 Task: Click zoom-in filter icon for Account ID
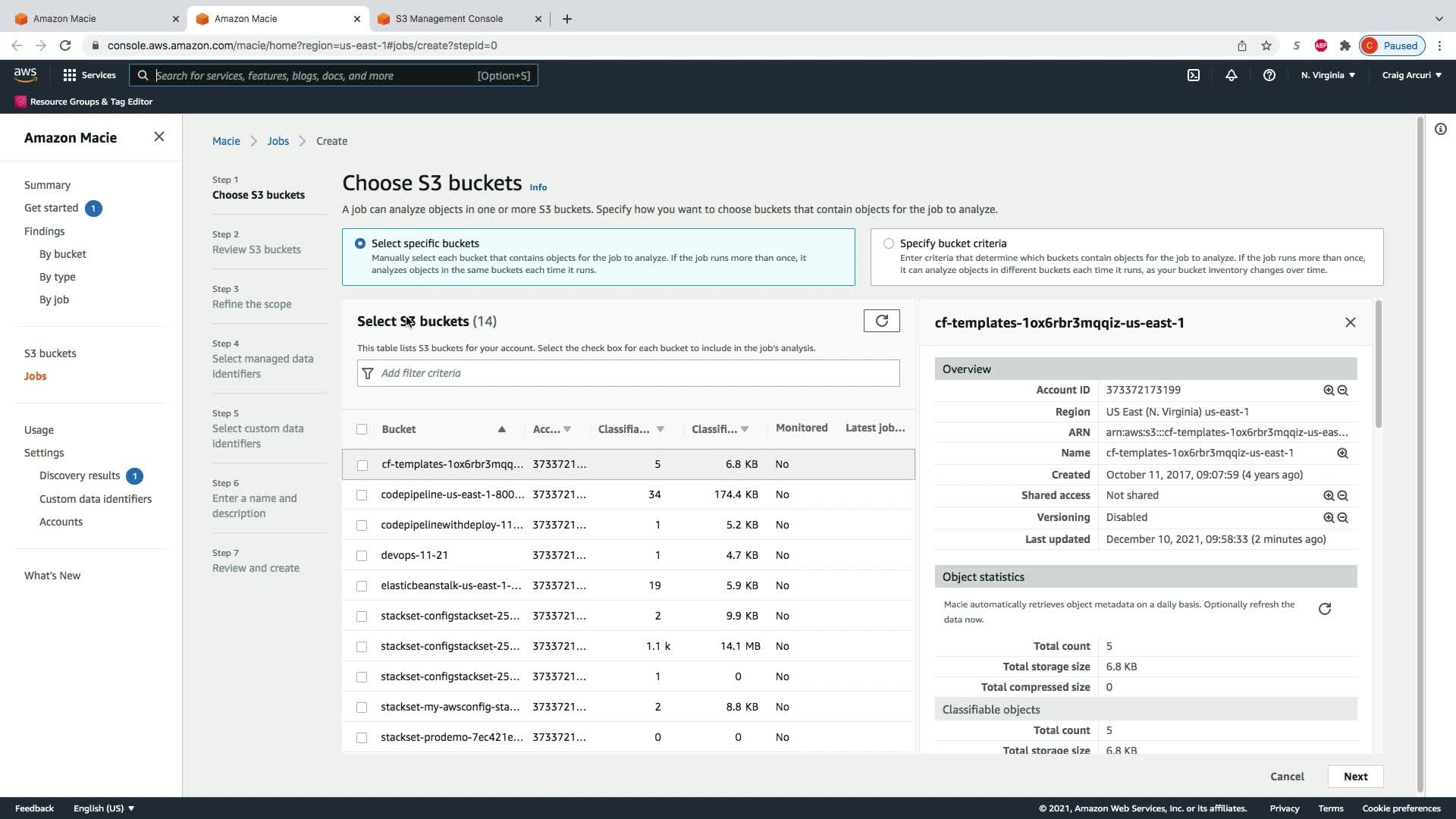click(x=1329, y=391)
